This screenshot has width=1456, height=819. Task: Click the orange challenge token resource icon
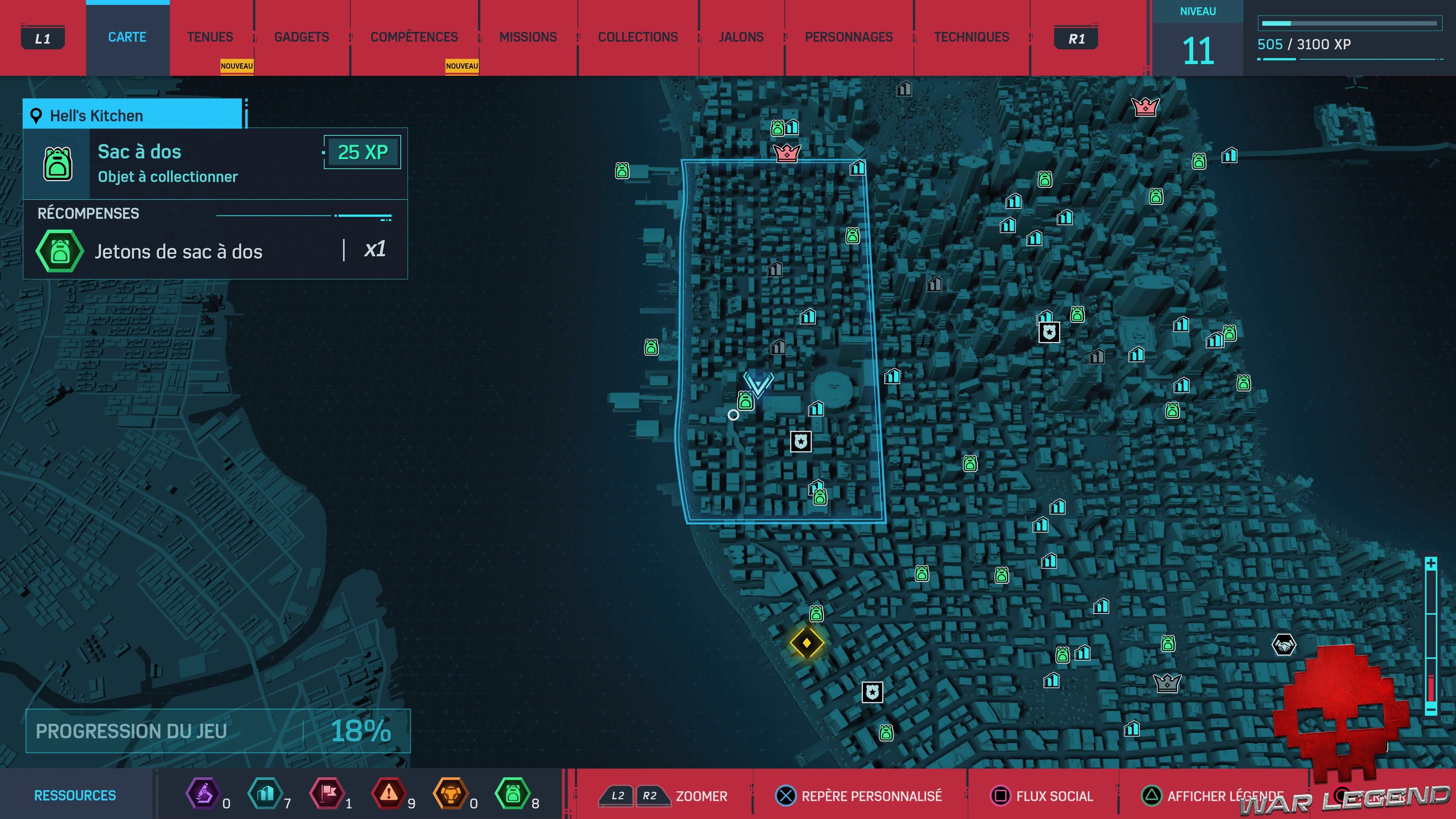[x=450, y=794]
